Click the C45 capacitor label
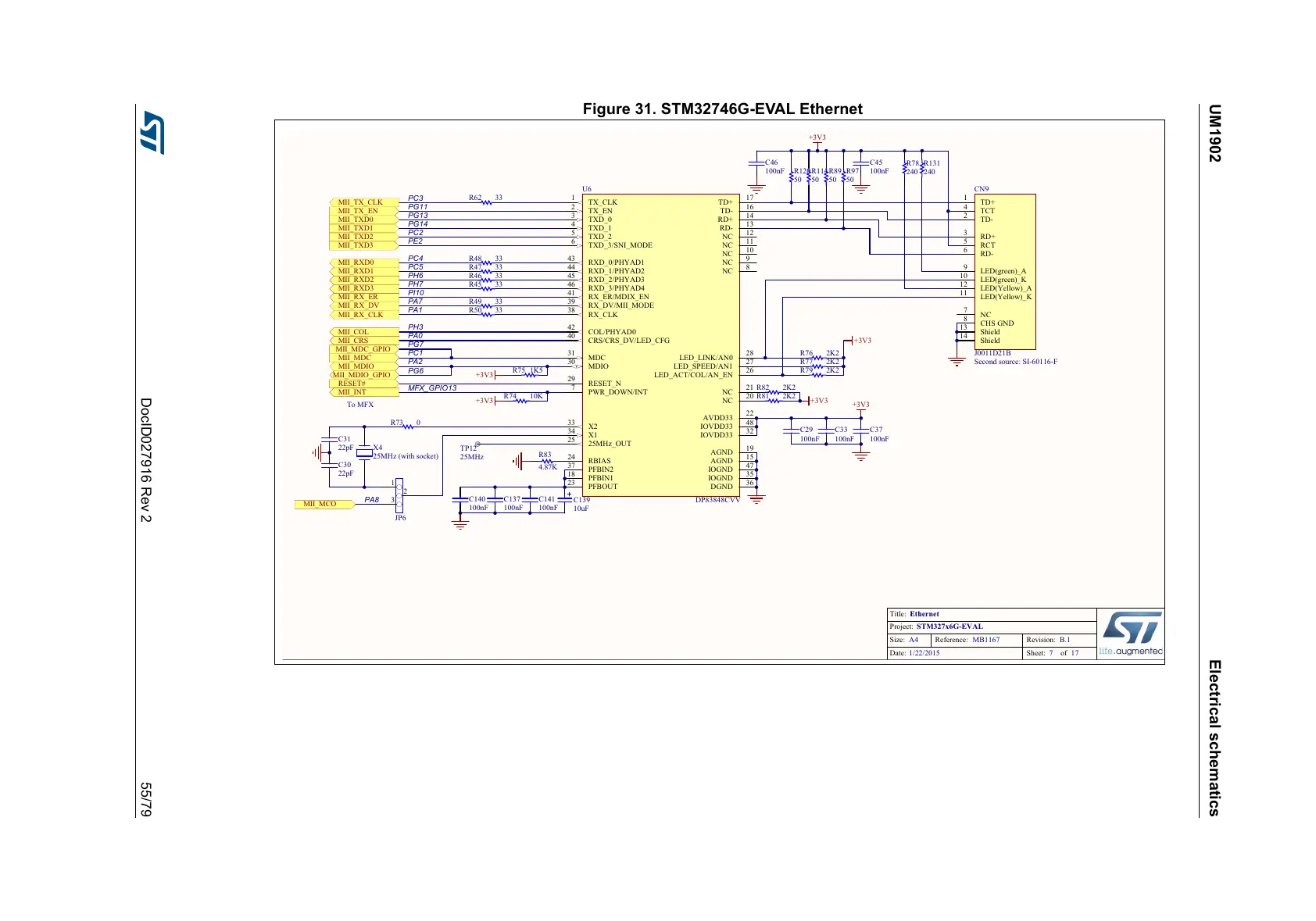Viewport: 1316px width, 921px height. (876, 163)
